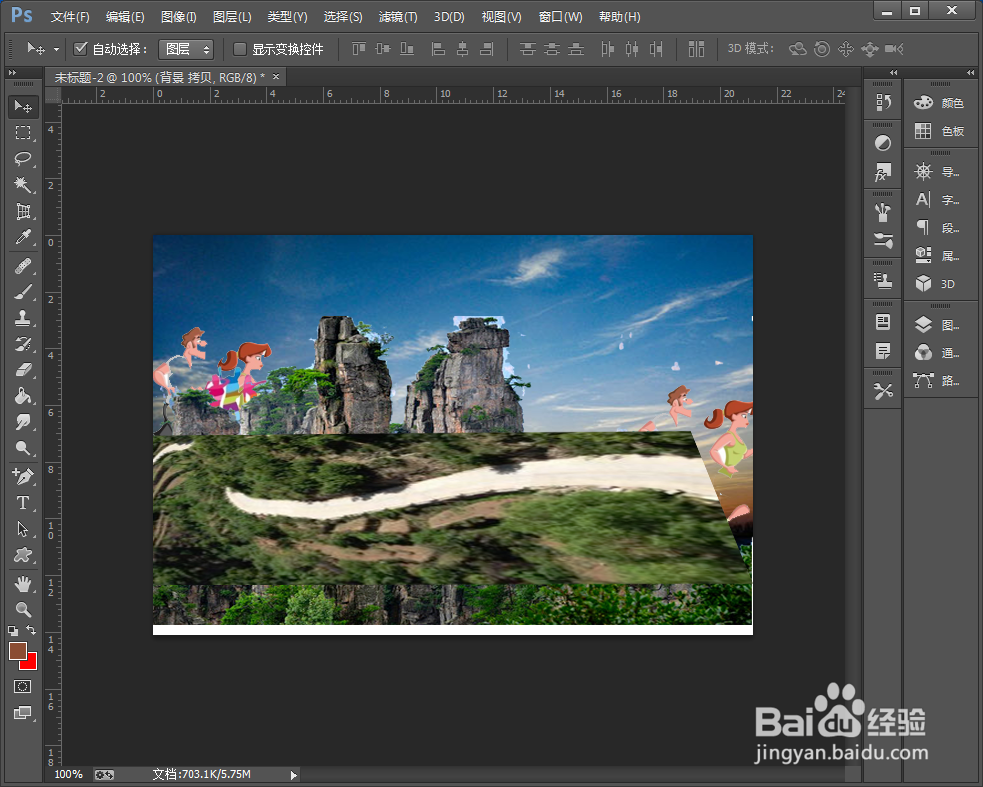Select the Brush tool

[23, 292]
